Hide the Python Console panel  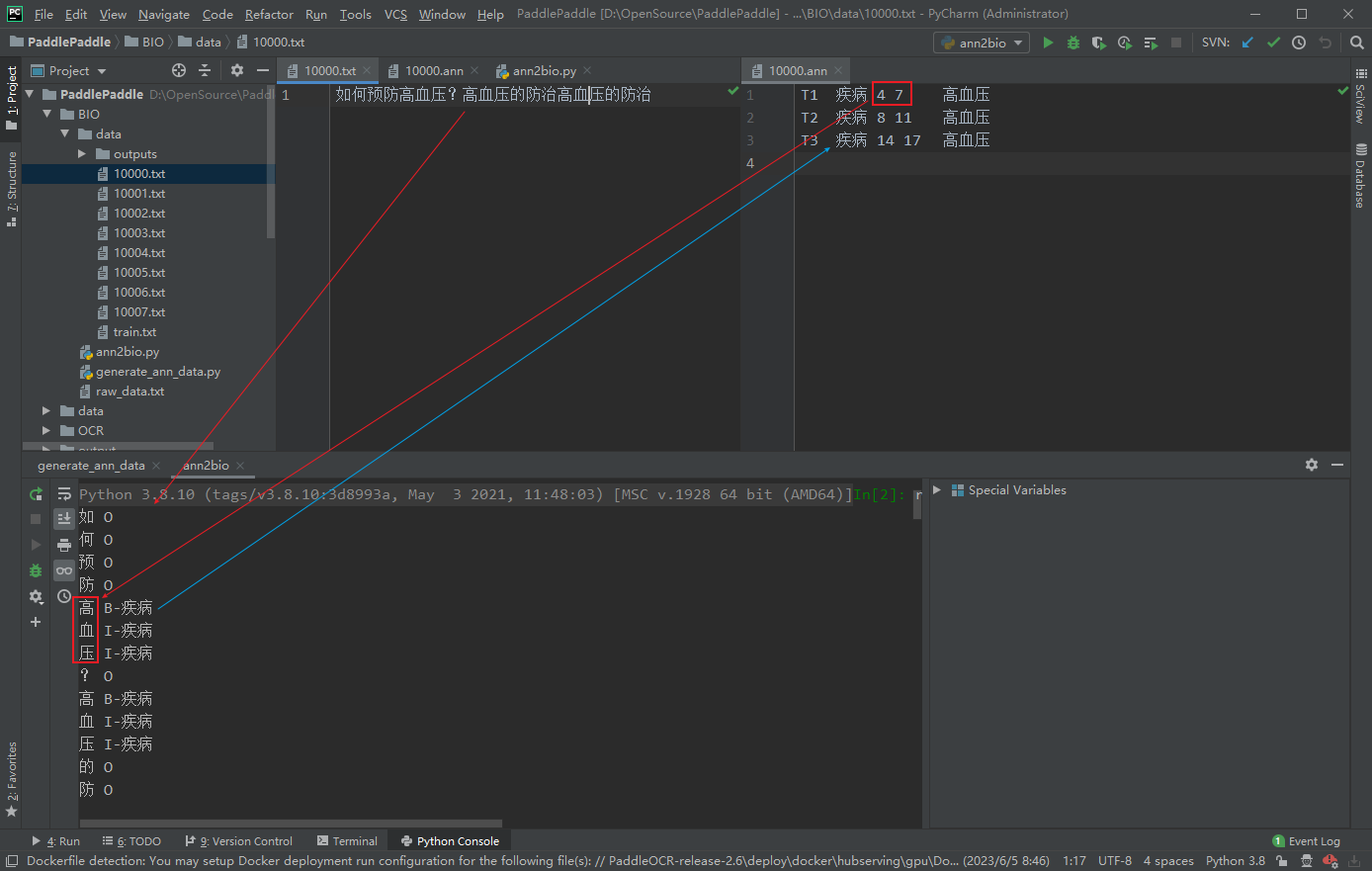click(x=1337, y=465)
